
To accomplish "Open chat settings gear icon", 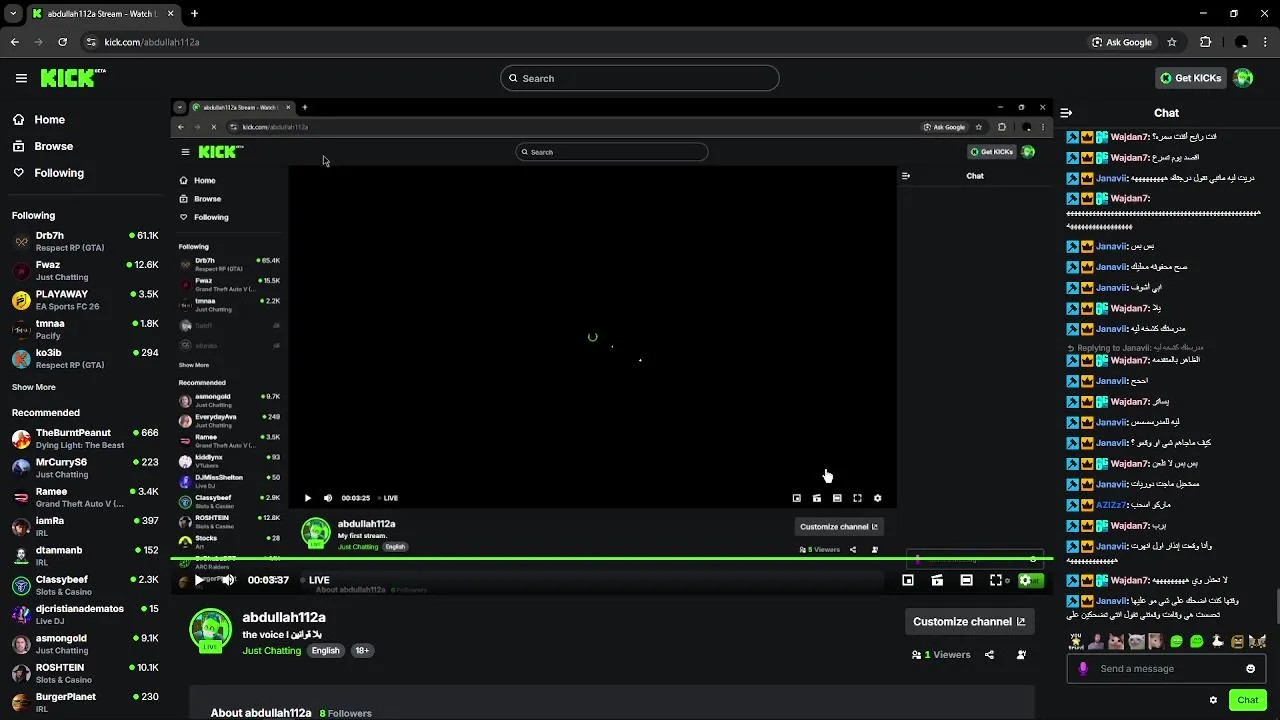I will tap(1213, 700).
